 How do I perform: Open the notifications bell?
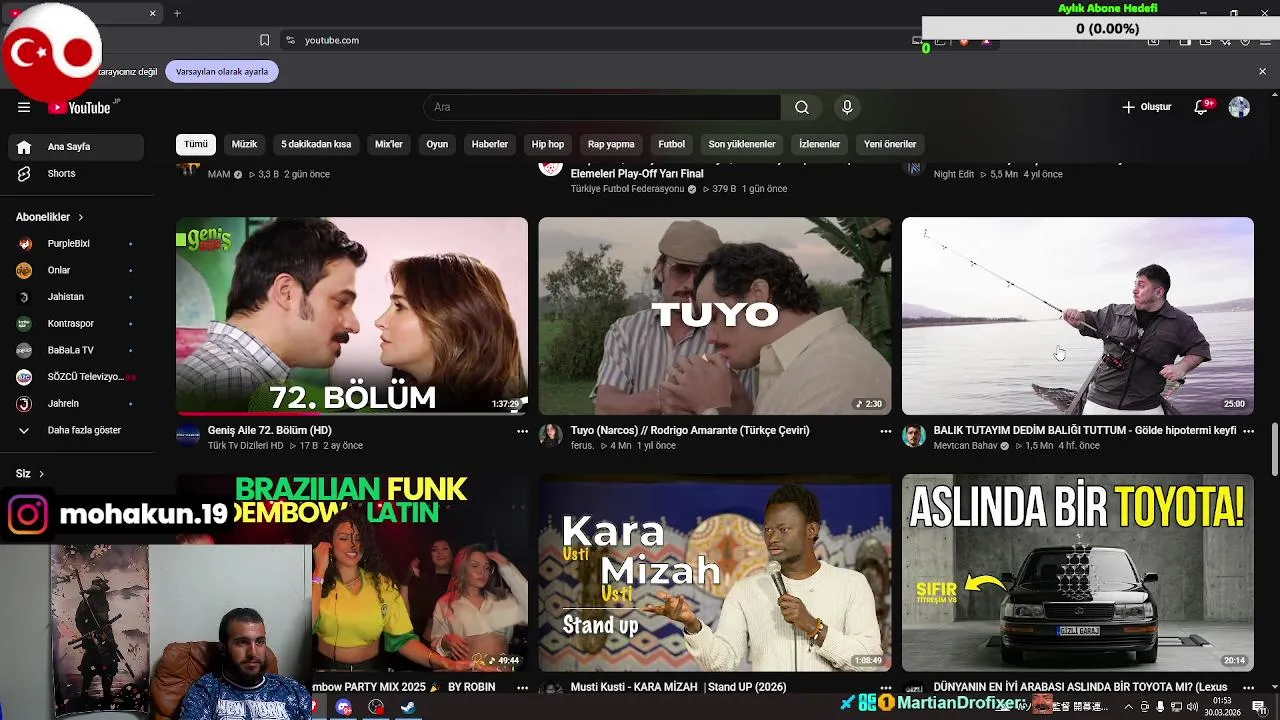(x=1201, y=107)
